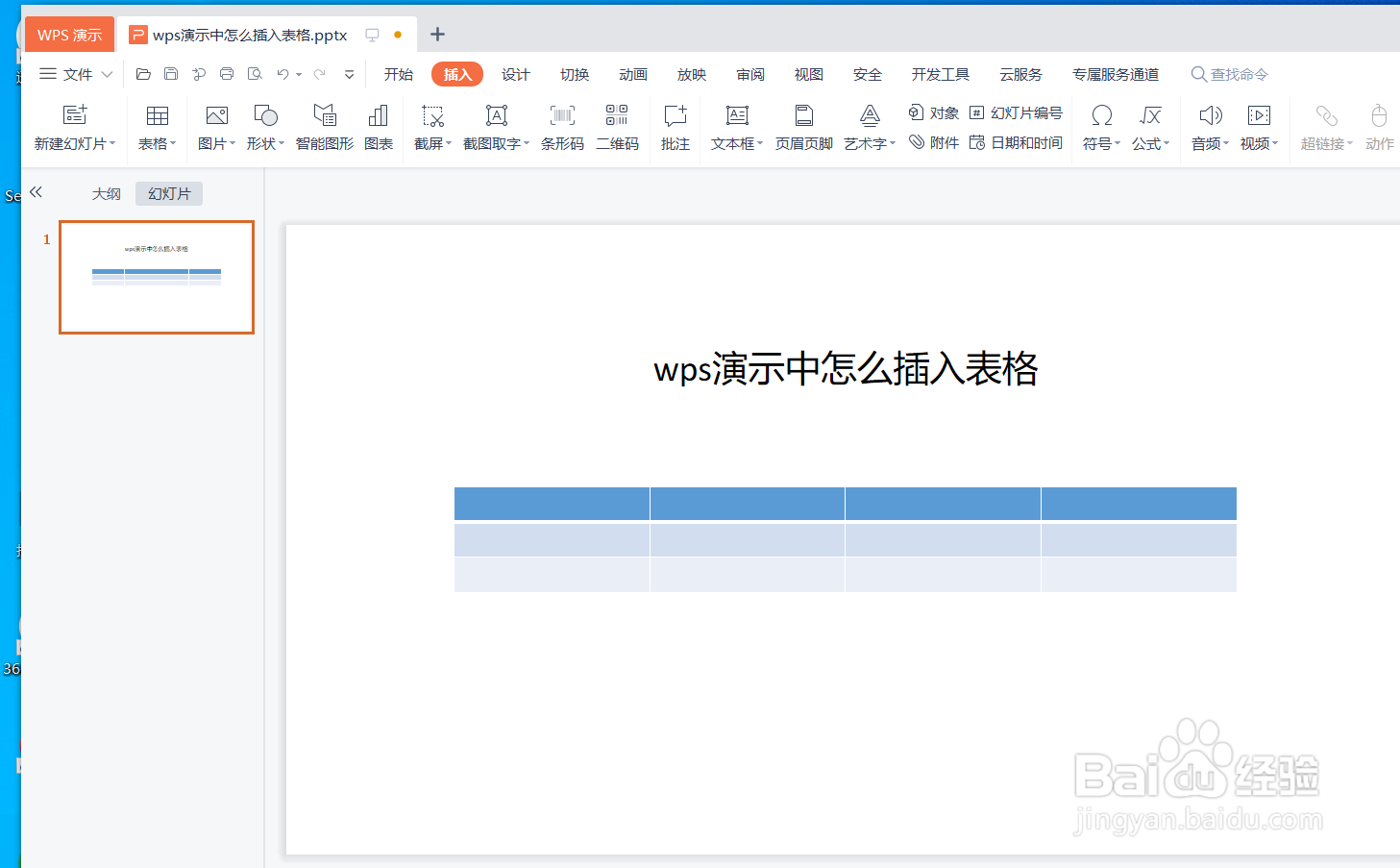Click the Print Preview icon
This screenshot has height=868, width=1400.
[255, 74]
